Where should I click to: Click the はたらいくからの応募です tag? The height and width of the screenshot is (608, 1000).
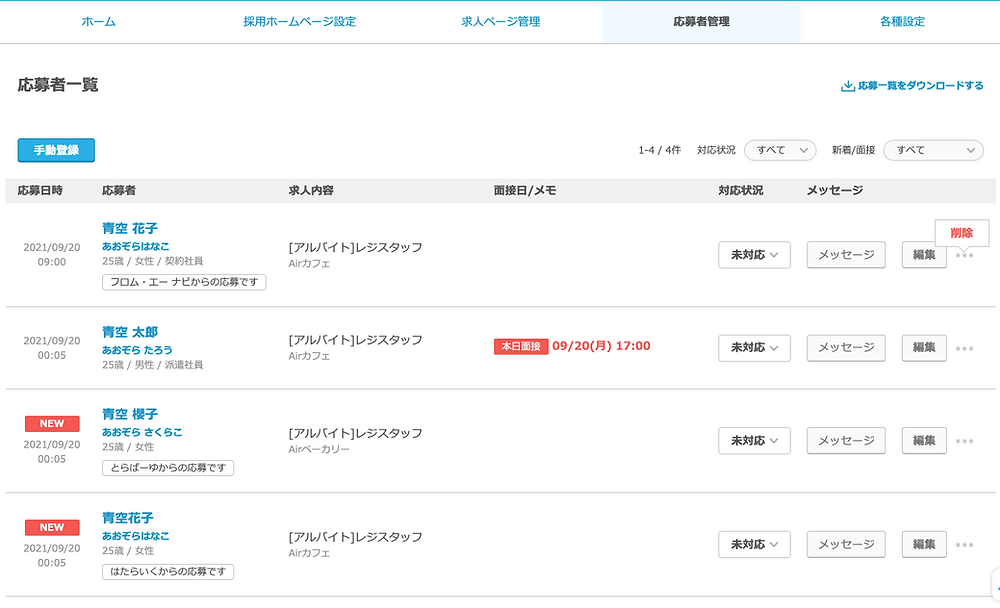168,572
